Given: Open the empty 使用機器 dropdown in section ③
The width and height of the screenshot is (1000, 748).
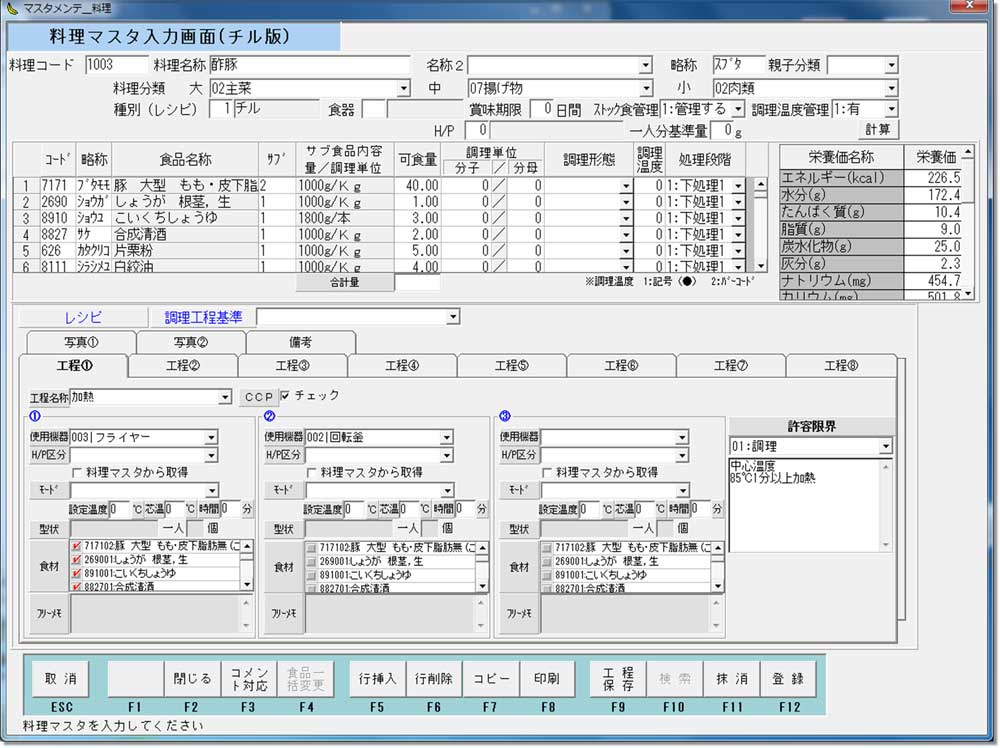Looking at the screenshot, I should click(x=682, y=437).
